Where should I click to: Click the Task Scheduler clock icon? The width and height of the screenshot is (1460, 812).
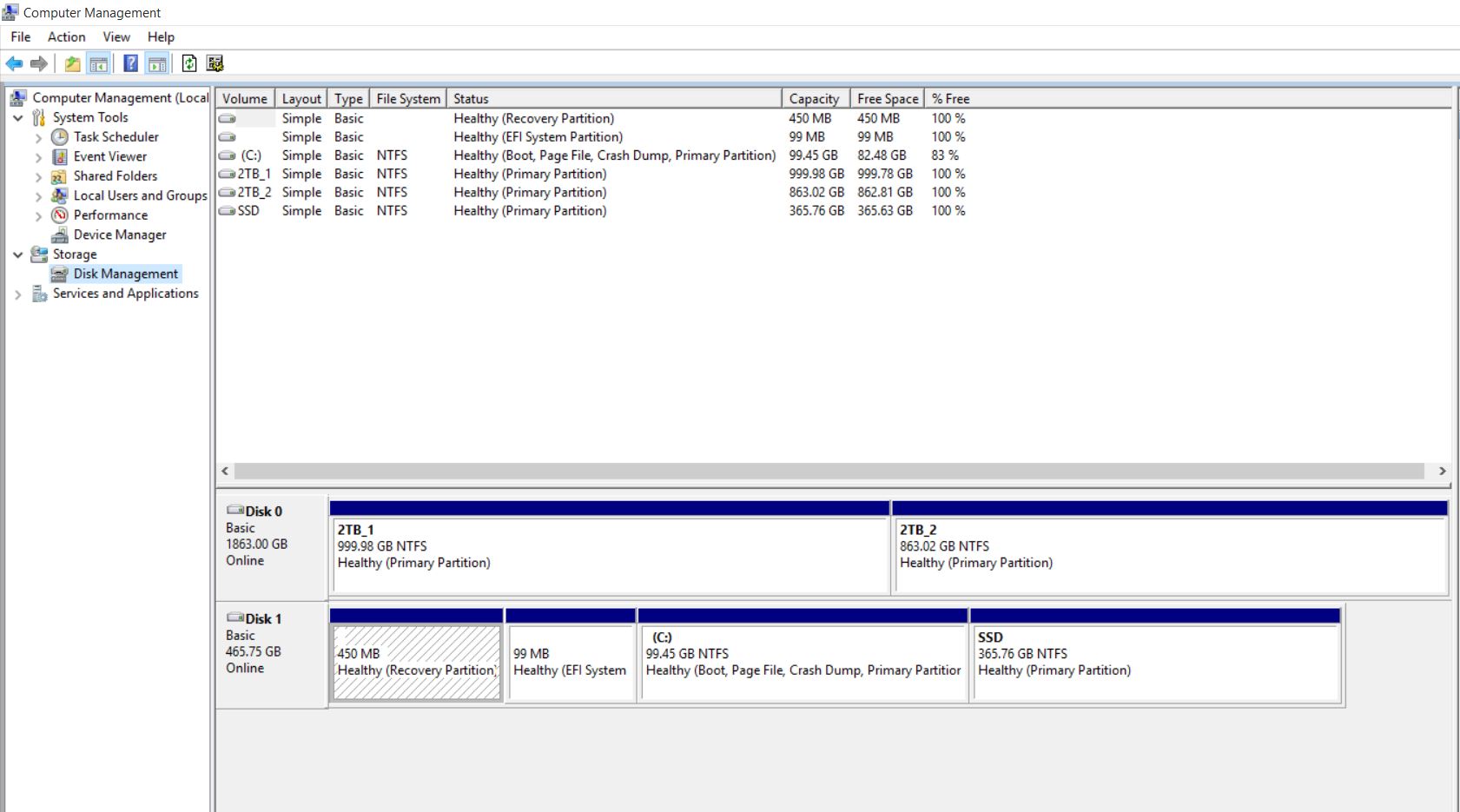(59, 137)
